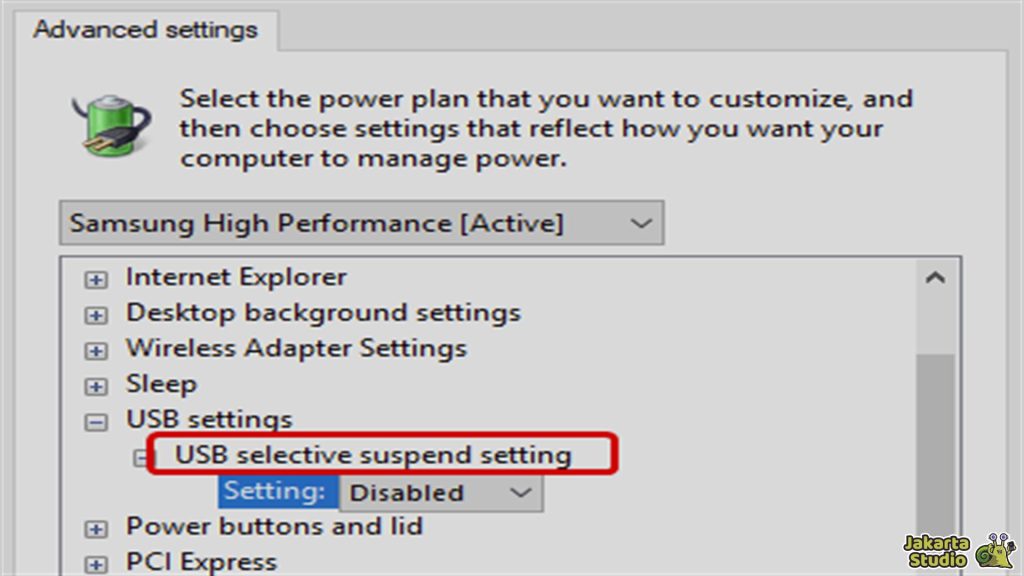Select USB selective suspend setting item

pos(373,456)
